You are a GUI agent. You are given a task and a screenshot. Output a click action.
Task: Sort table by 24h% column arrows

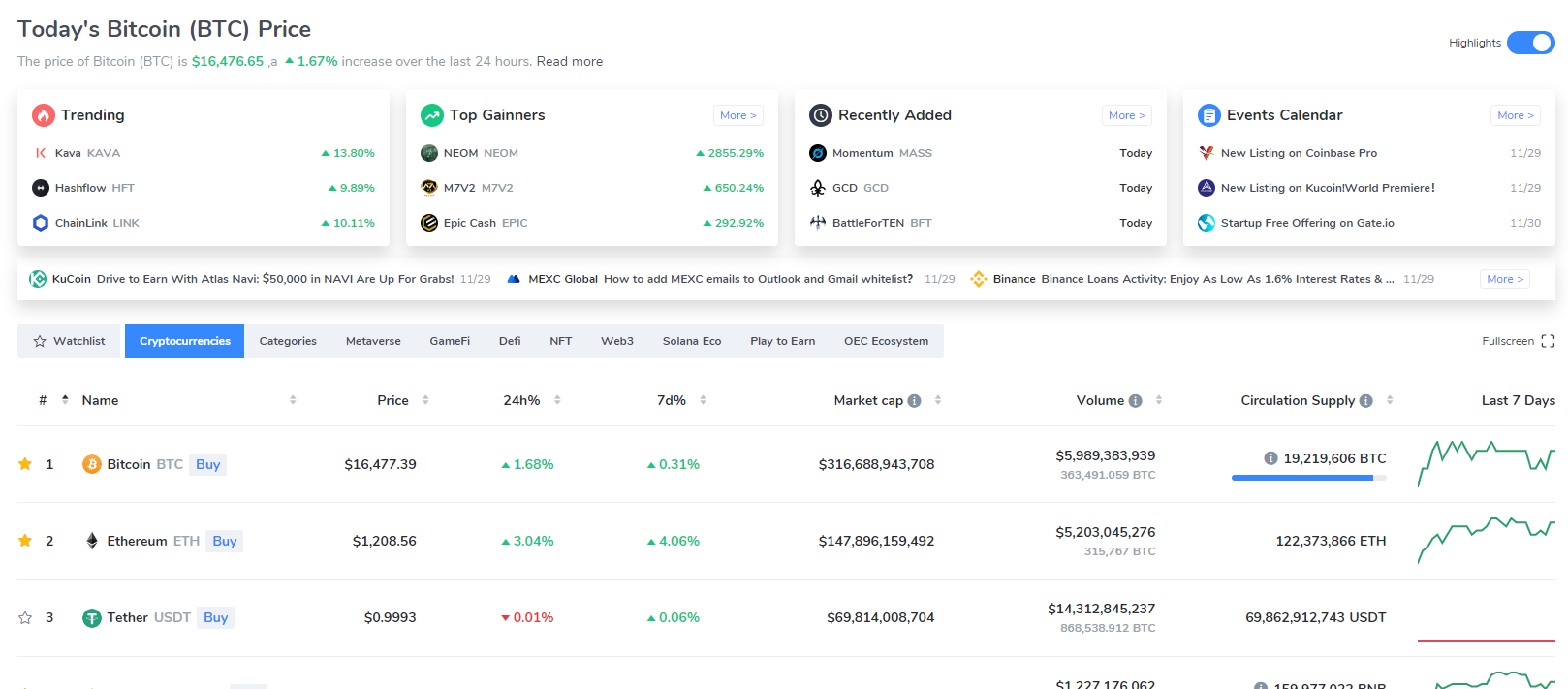click(557, 400)
